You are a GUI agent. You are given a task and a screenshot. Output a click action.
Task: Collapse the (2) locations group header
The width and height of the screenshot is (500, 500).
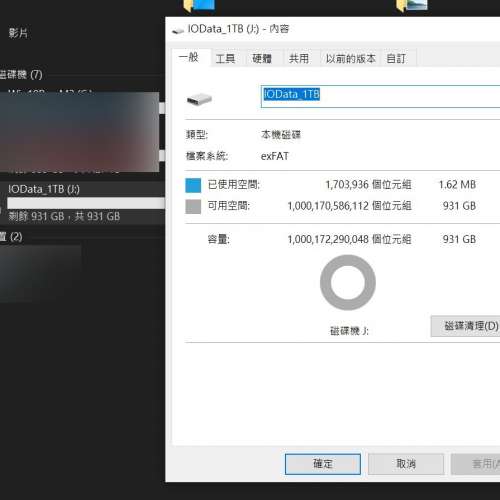11,237
